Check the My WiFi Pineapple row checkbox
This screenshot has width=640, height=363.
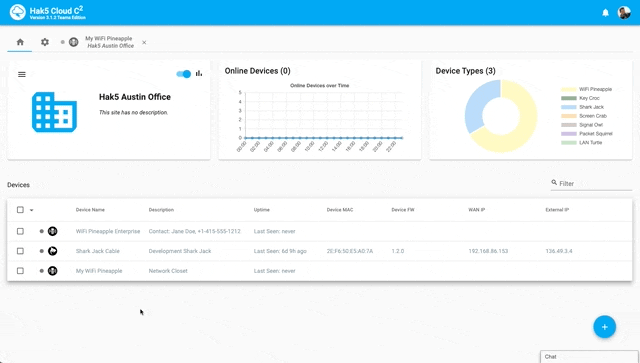pos(20,271)
